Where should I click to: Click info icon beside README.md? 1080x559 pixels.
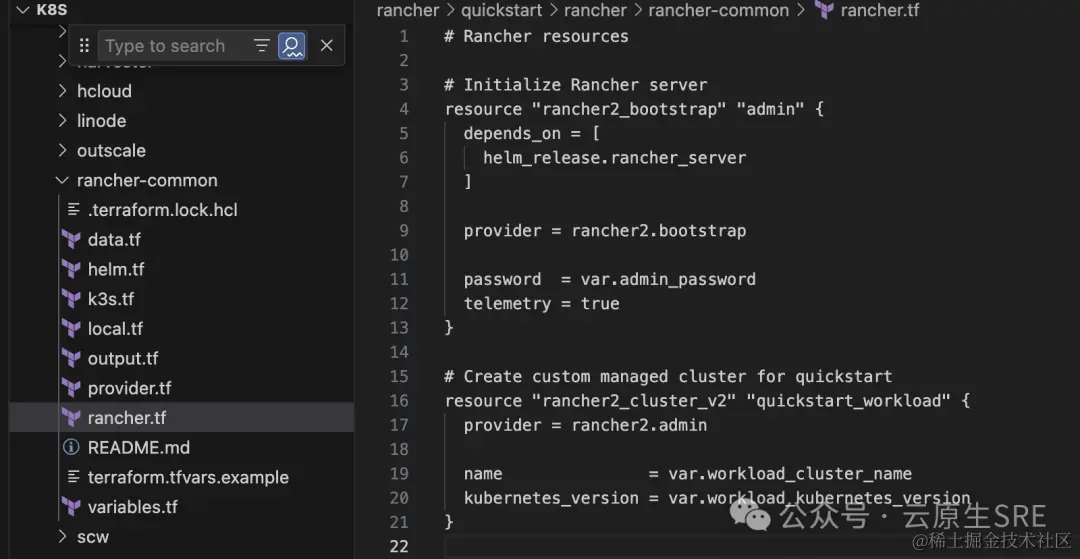click(x=71, y=447)
